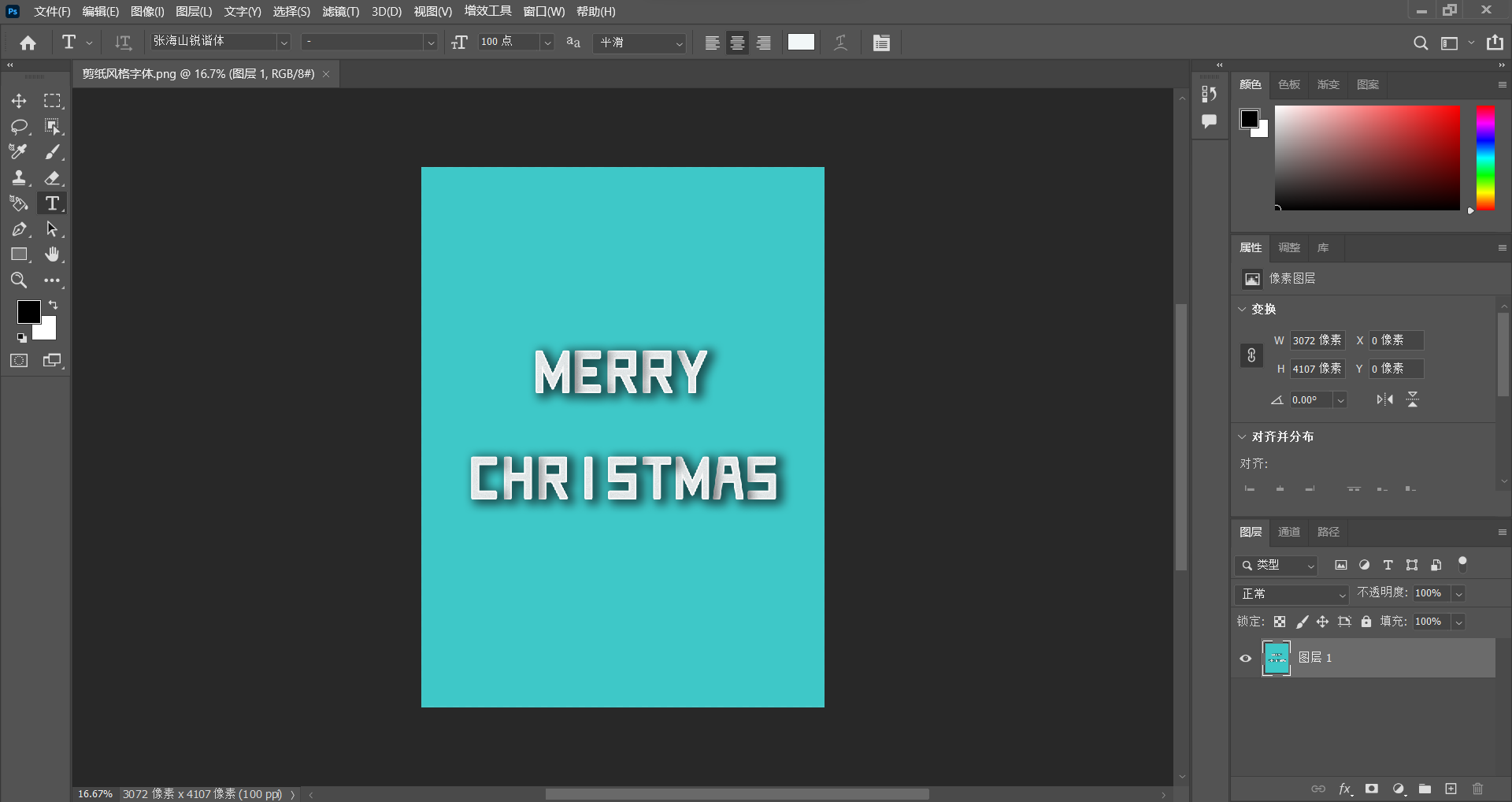Select the Eyedropper tool
Image resolution: width=1512 pixels, height=802 pixels.
[x=19, y=152]
